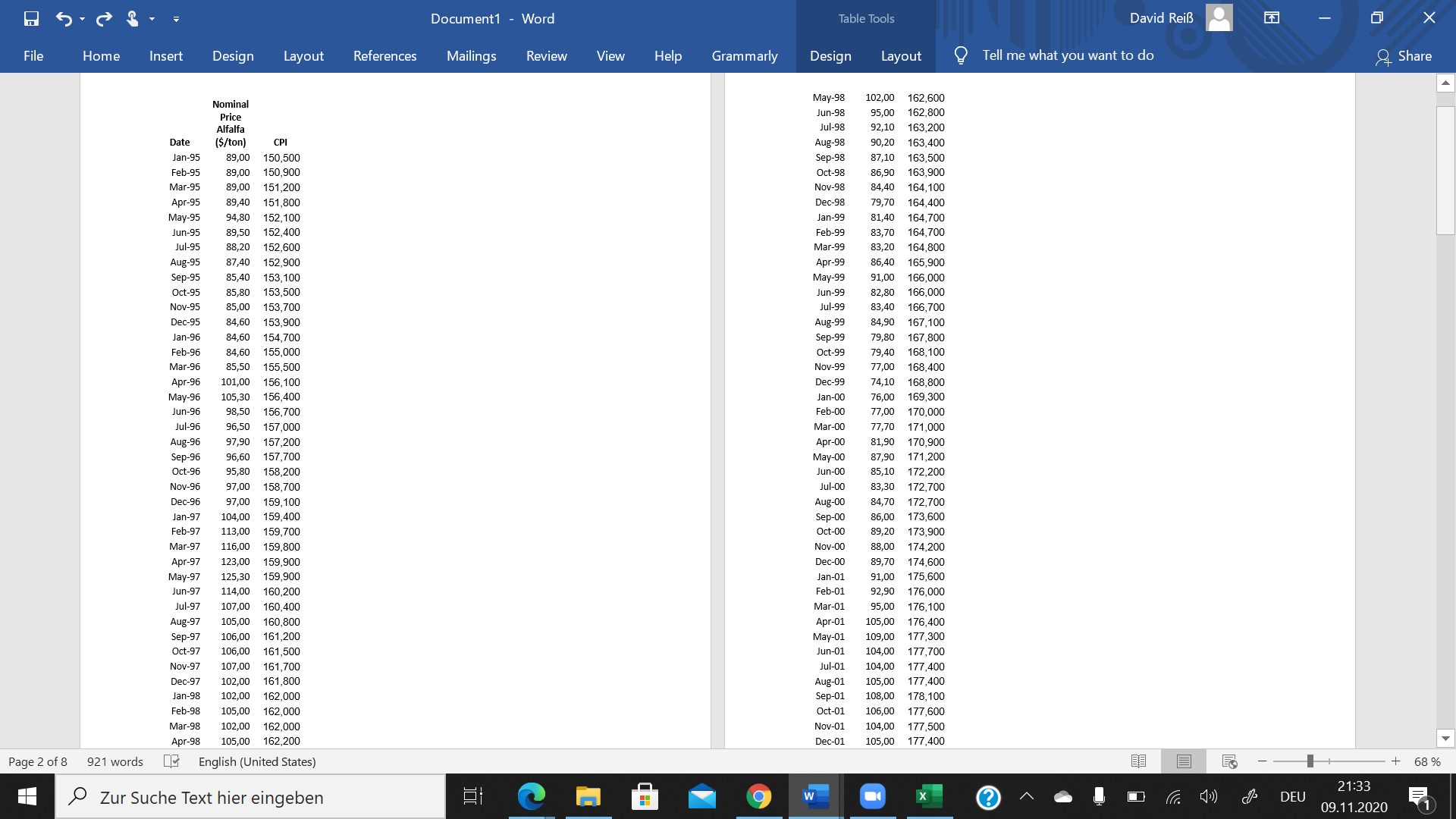This screenshot has height=819, width=1456.
Task: Click the zoom slider in the status bar
Action: coord(1312,761)
